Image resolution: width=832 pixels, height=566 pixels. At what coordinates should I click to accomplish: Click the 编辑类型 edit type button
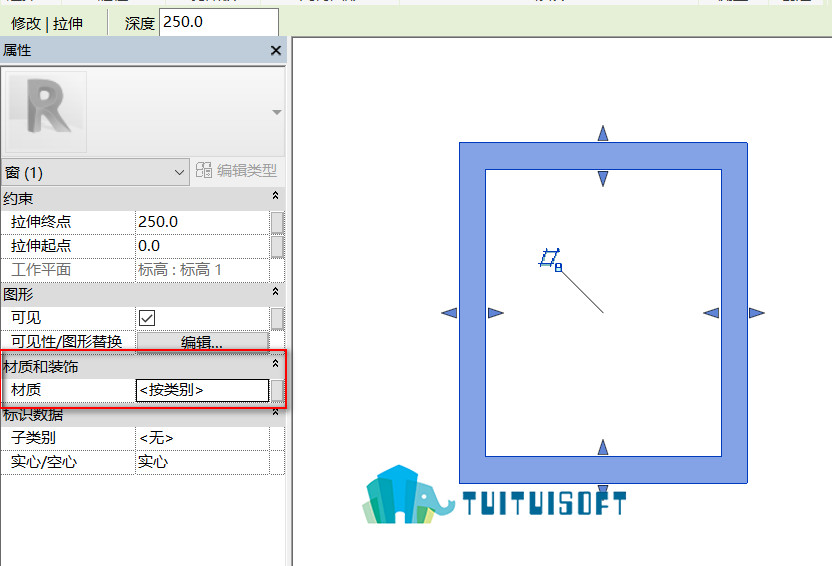[x=237, y=171]
